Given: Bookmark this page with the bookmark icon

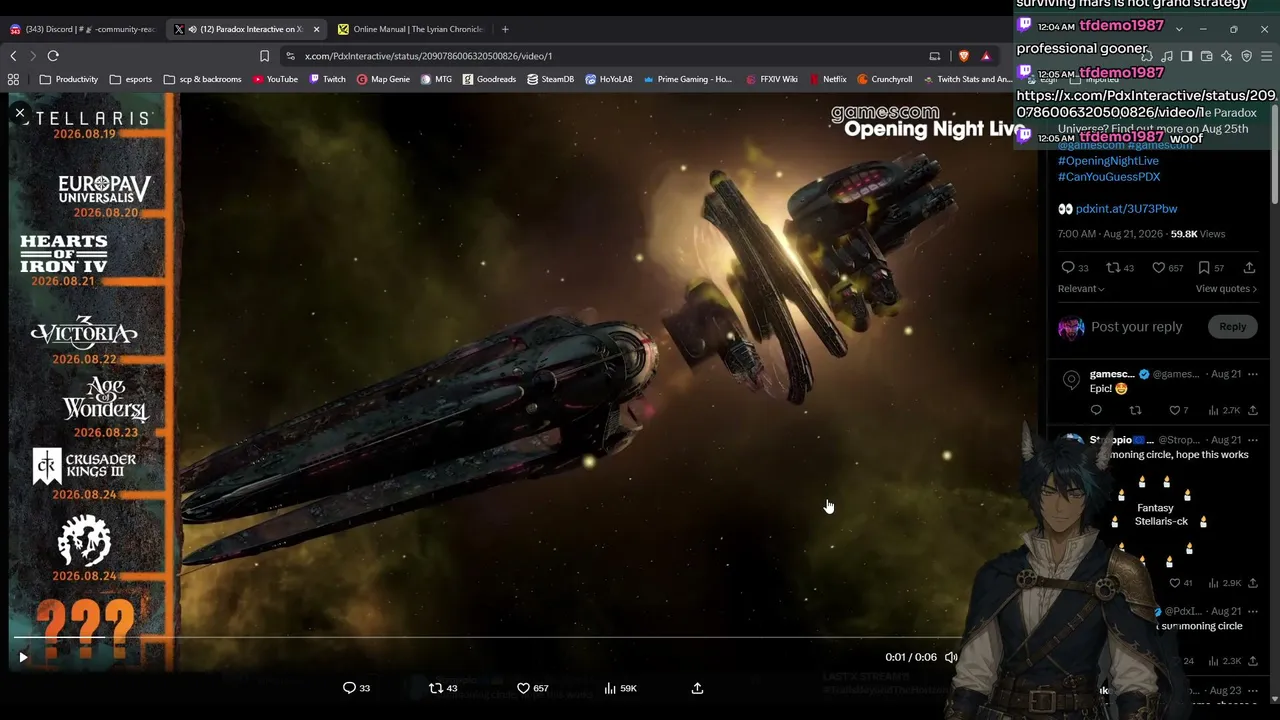Looking at the screenshot, I should pyautogui.click(x=264, y=56).
